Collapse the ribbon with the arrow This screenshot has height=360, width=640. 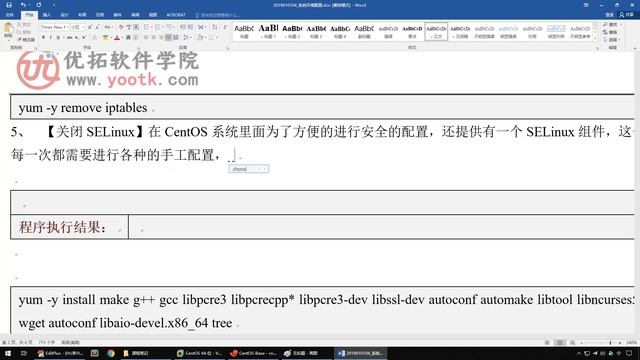coord(635,48)
